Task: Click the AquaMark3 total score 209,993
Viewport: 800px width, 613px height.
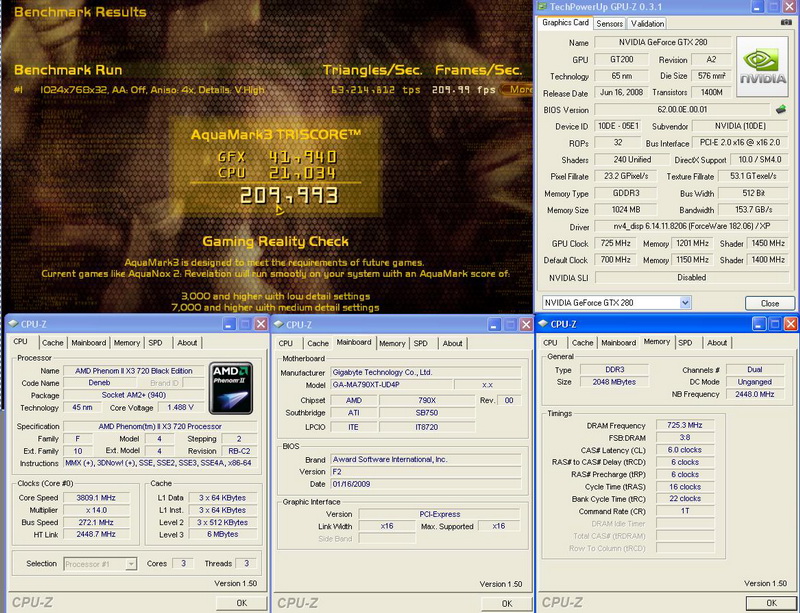Action: (x=289, y=195)
